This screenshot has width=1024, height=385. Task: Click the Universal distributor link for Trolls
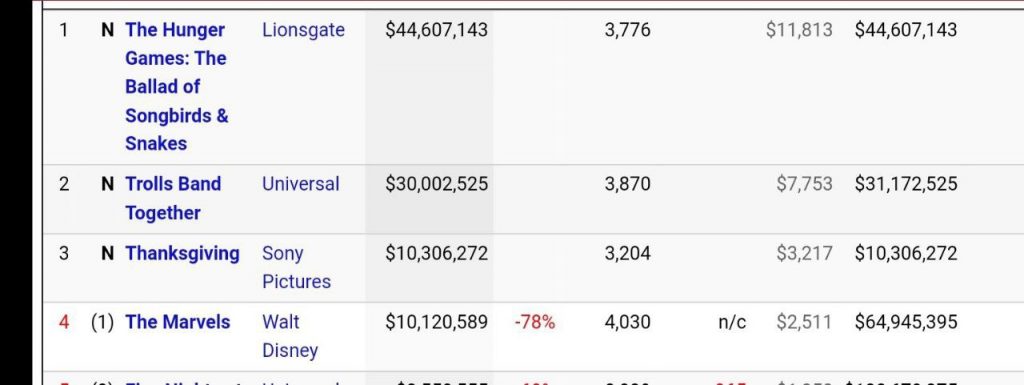coord(300,184)
